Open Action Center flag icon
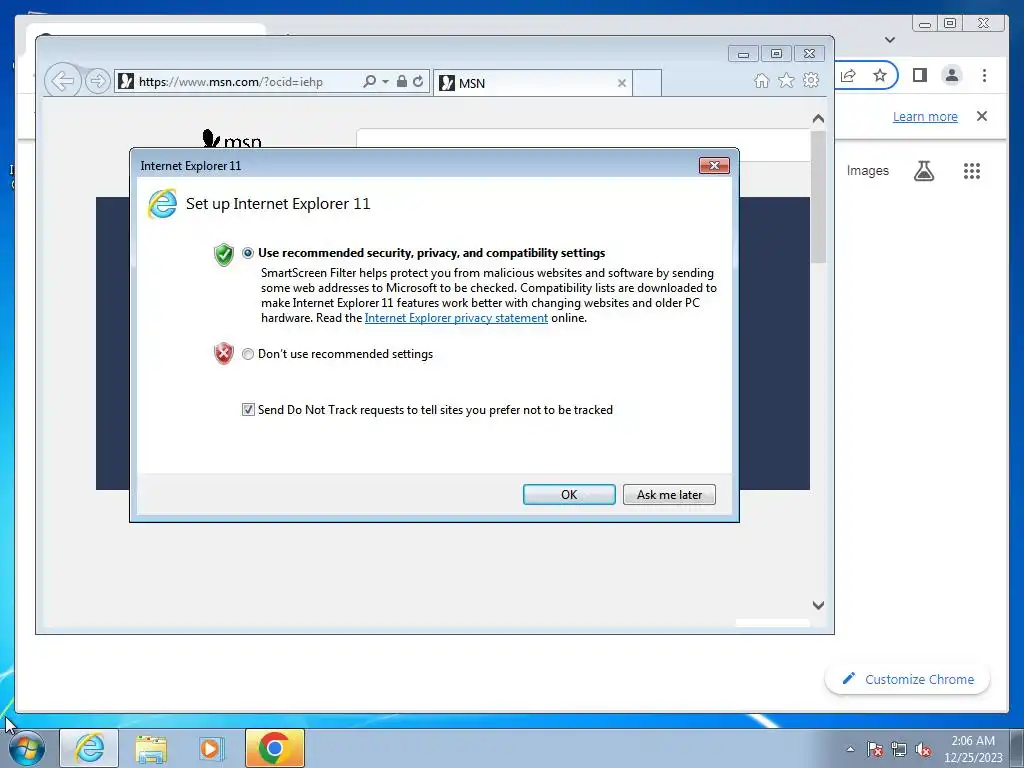 click(x=874, y=750)
